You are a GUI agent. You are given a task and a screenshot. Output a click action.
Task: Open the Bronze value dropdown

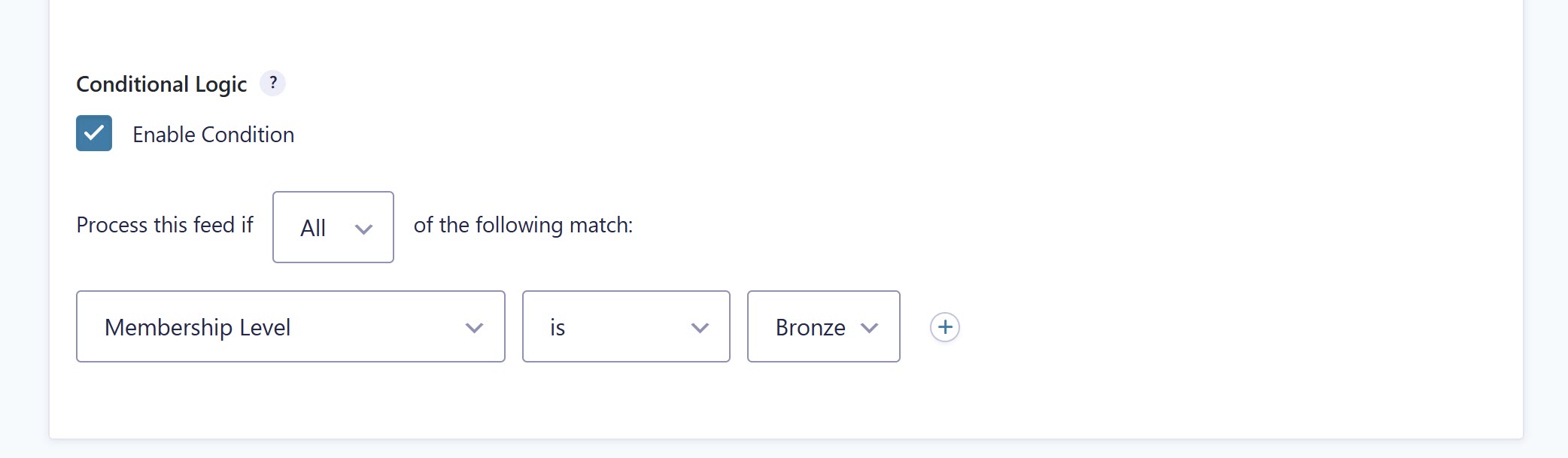(823, 326)
